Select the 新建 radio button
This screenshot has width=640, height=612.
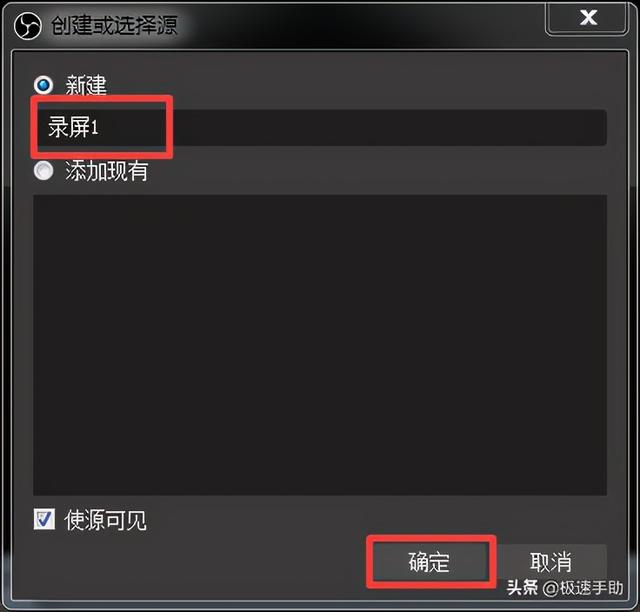(x=43, y=85)
